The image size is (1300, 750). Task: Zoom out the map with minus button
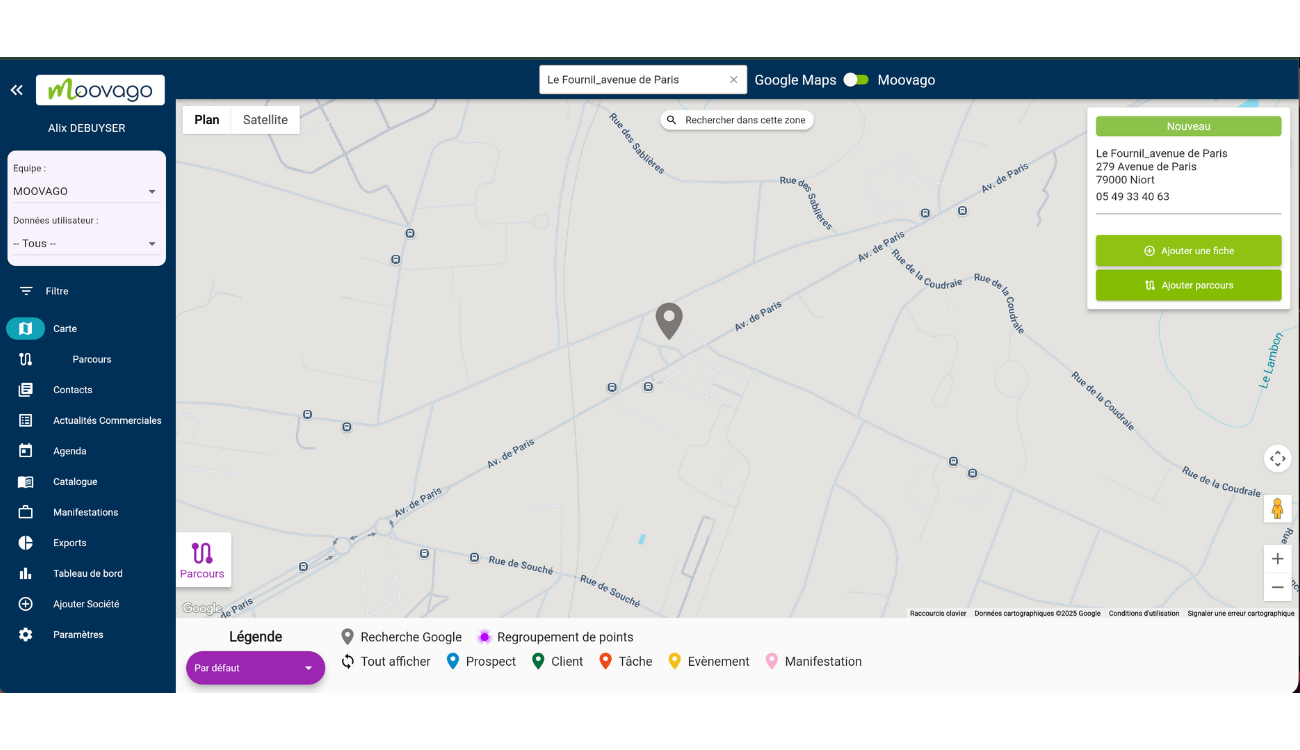[1277, 587]
